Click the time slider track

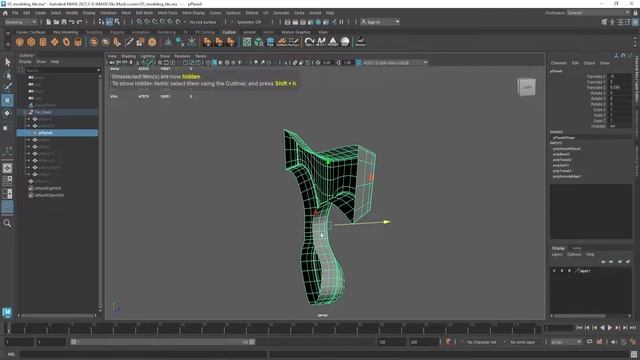tap(274, 328)
